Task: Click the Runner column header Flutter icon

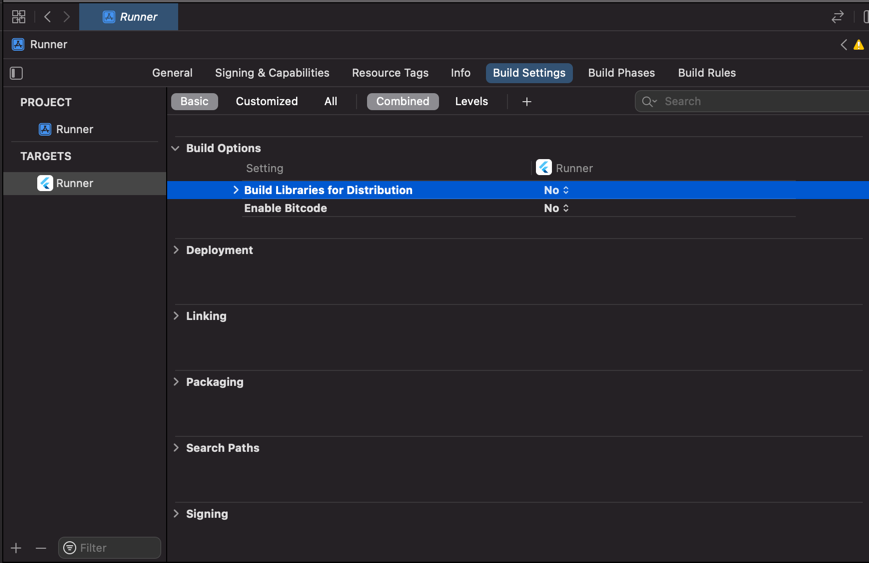Action: pos(544,167)
